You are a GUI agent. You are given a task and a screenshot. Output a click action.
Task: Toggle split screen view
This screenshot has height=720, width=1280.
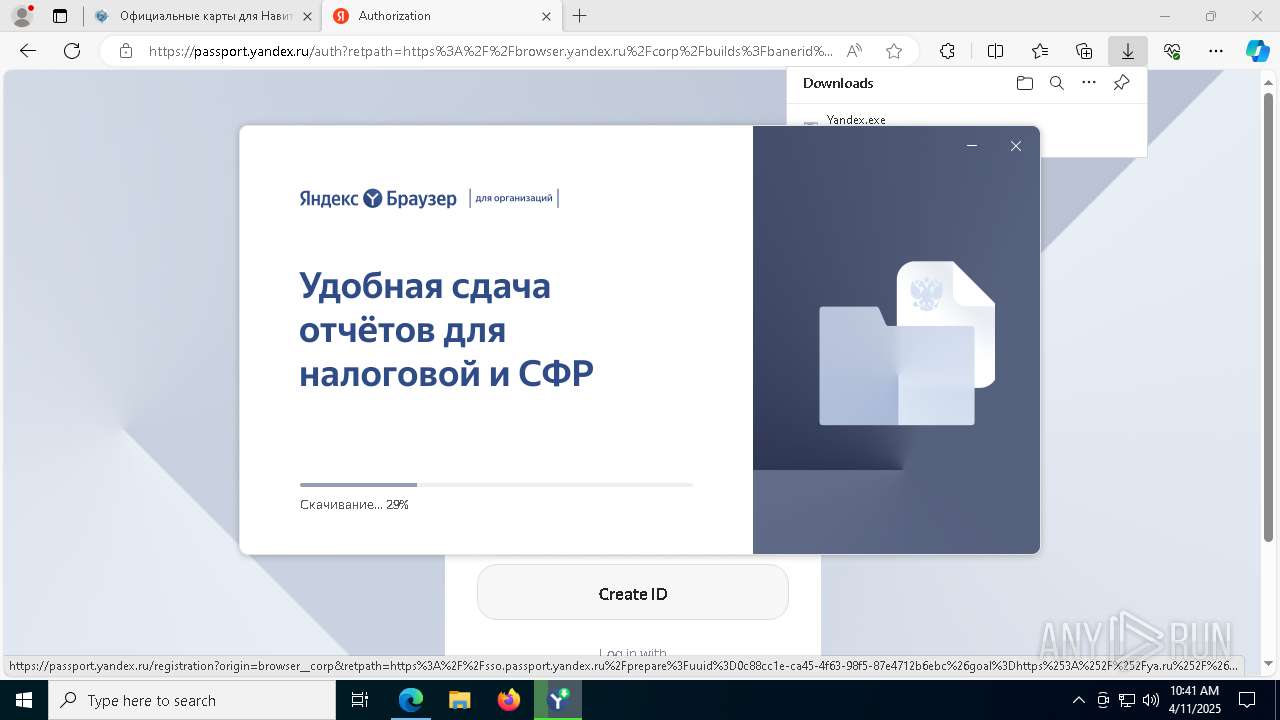995,51
